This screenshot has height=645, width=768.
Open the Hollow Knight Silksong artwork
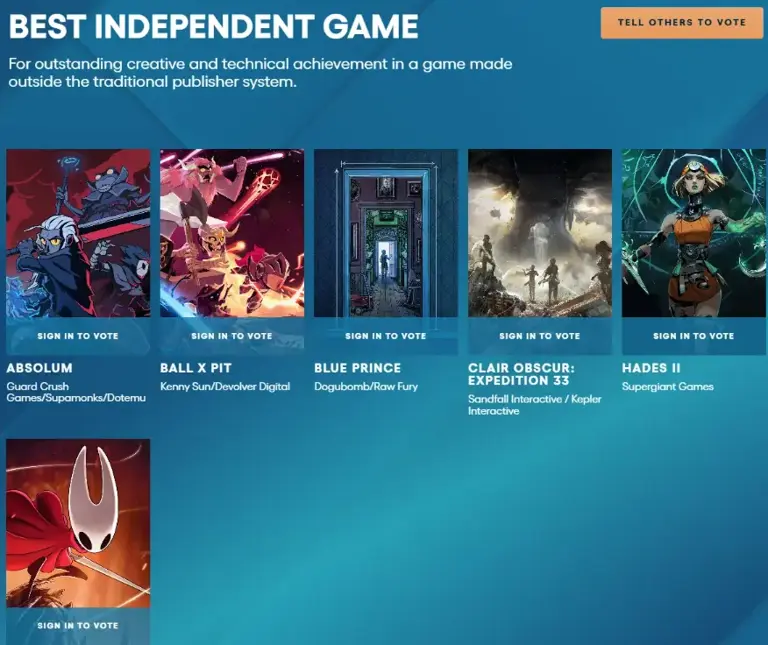[78, 522]
